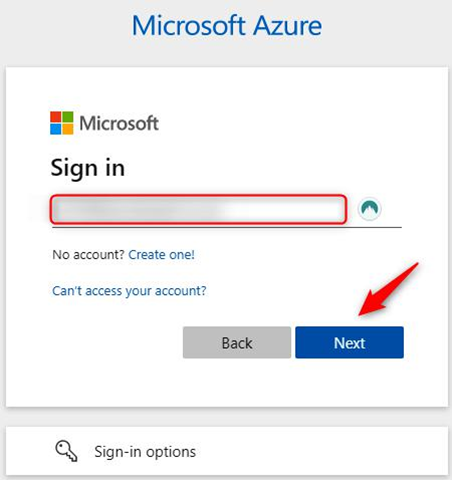Click the Microsoft four-square logo

[x=62, y=123]
